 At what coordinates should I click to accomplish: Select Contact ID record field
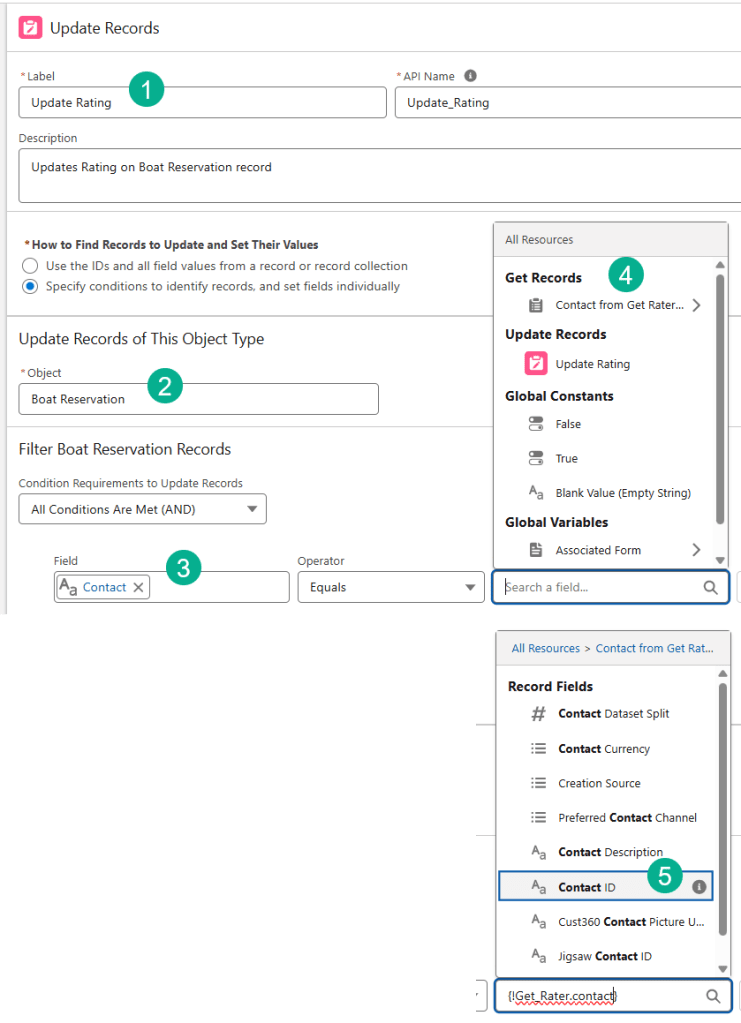(587, 887)
